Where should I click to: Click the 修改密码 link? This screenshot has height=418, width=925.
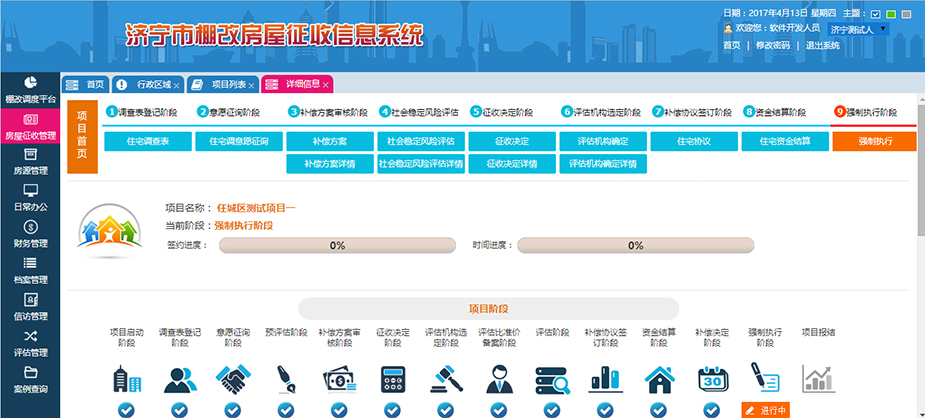(x=772, y=45)
